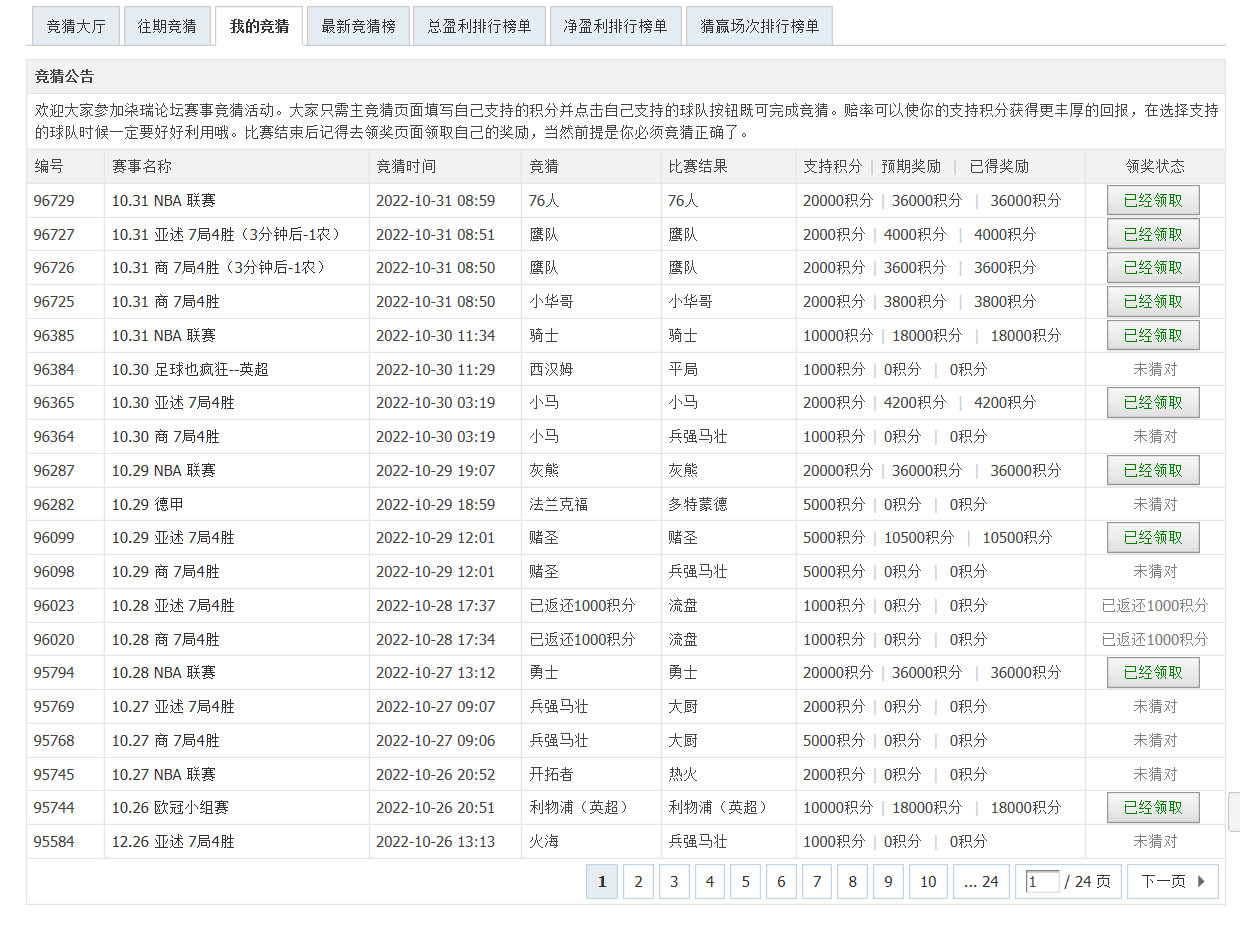
Task: Go to page 2 of results
Action: click(x=638, y=882)
